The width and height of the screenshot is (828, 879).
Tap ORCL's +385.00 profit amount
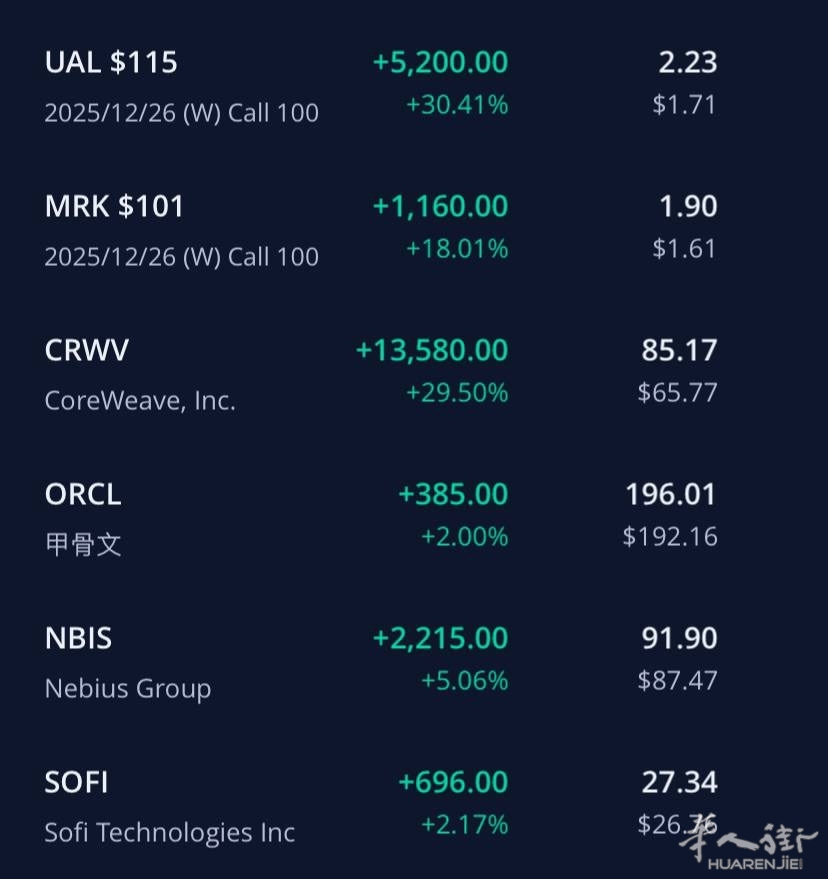pos(453,494)
